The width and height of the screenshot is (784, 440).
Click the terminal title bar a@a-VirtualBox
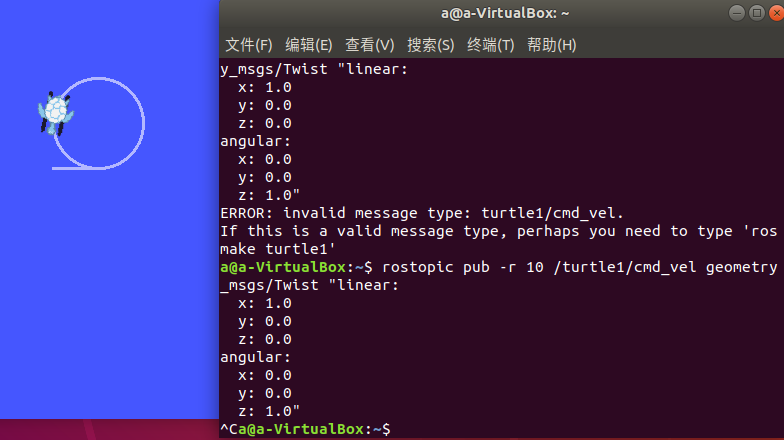[504, 13]
